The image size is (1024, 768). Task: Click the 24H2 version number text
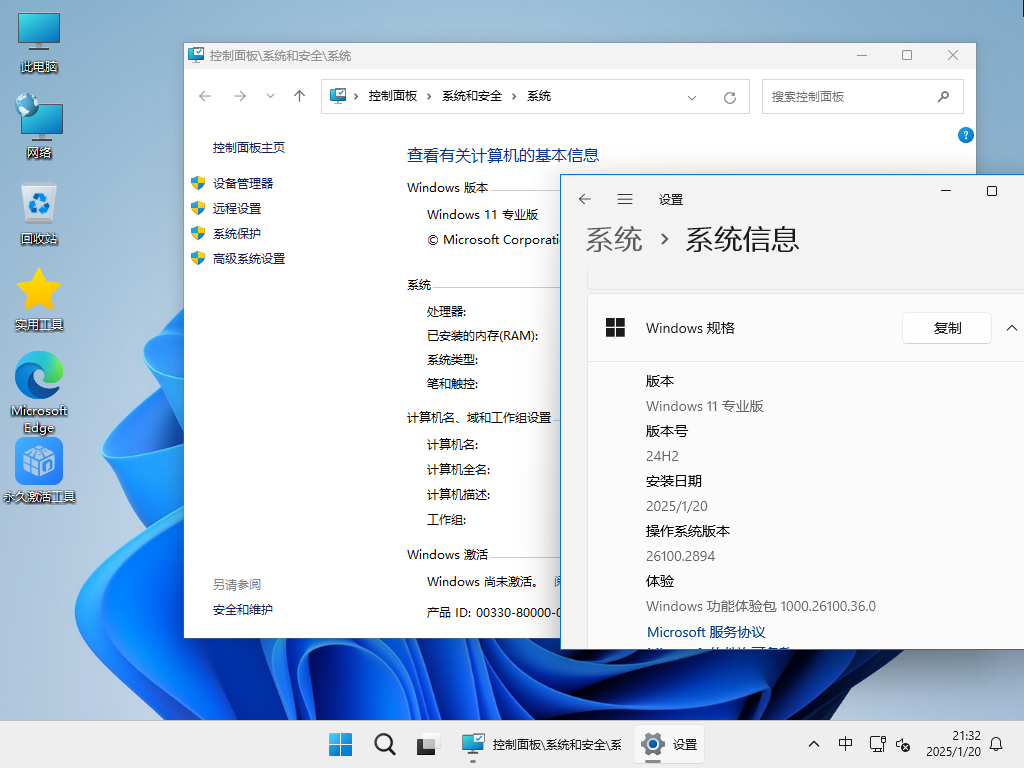(x=662, y=456)
